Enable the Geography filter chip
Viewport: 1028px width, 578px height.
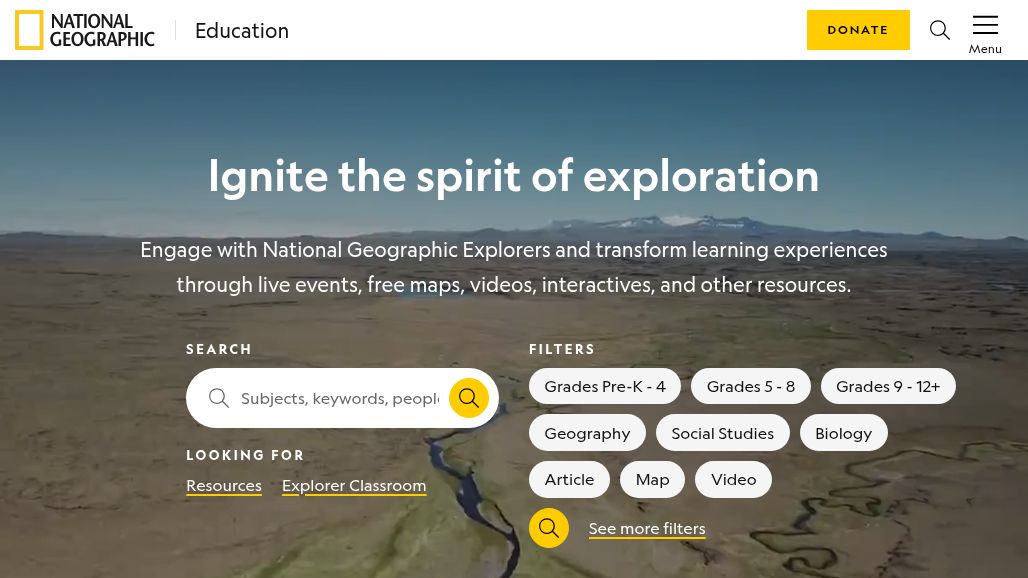(587, 433)
